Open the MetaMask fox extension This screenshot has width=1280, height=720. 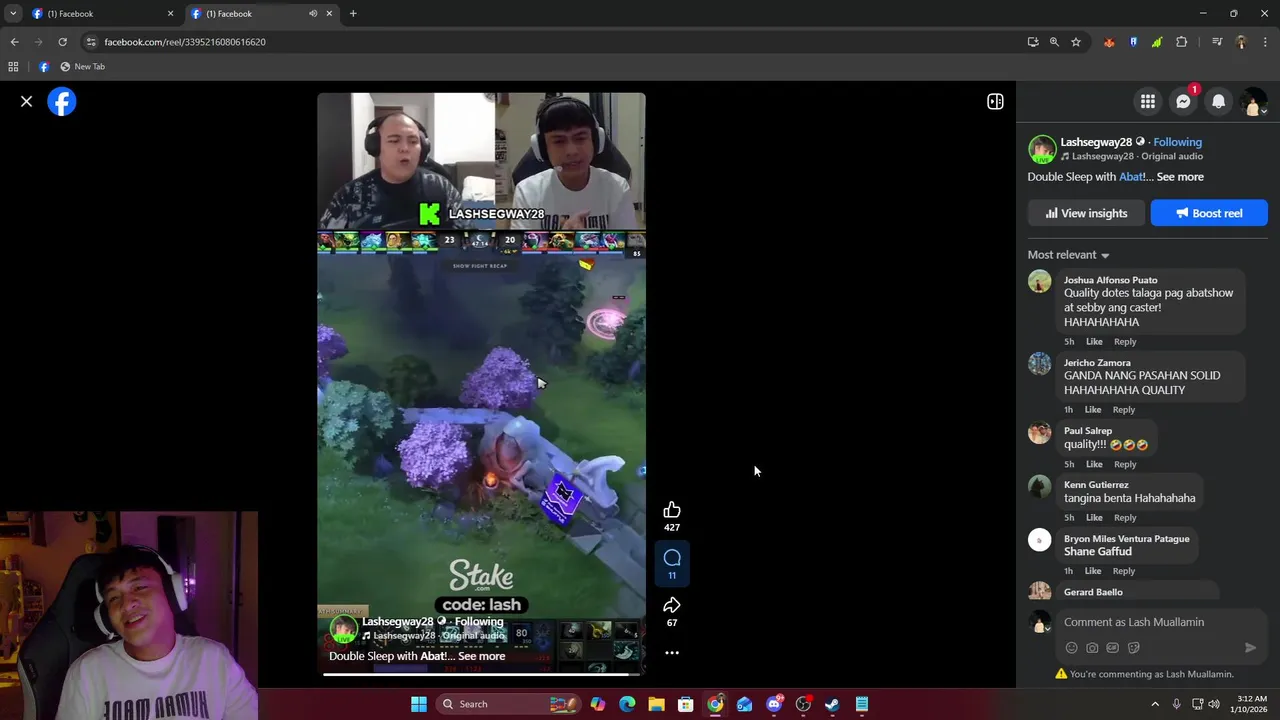pos(1109,42)
